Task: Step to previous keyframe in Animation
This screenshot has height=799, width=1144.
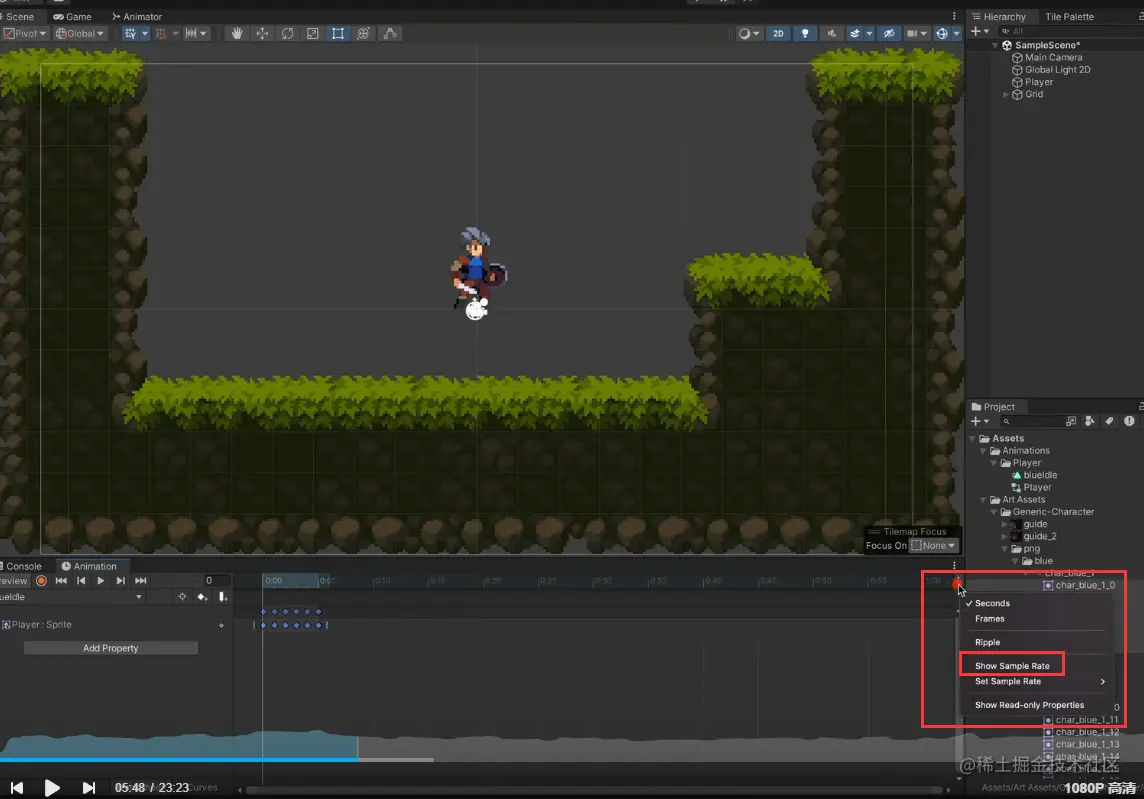Action: [x=81, y=581]
